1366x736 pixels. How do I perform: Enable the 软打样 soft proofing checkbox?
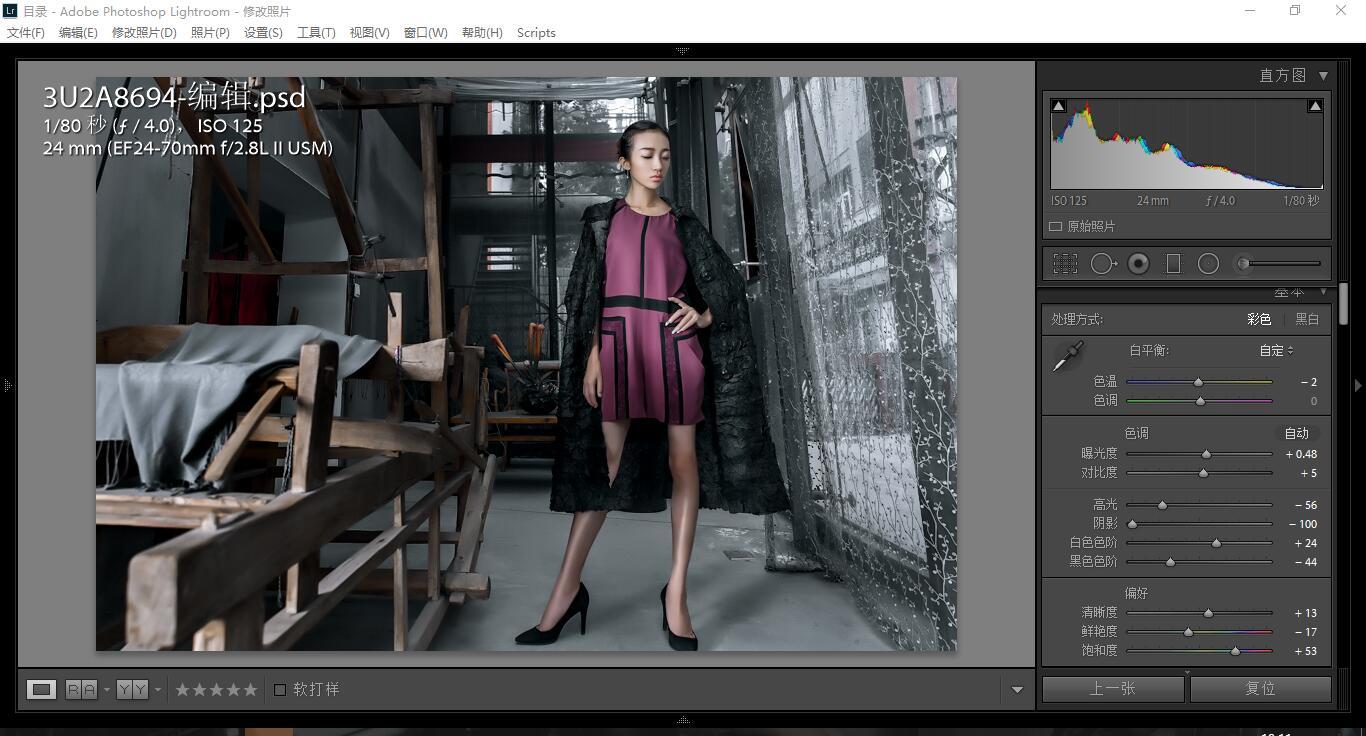point(280,689)
